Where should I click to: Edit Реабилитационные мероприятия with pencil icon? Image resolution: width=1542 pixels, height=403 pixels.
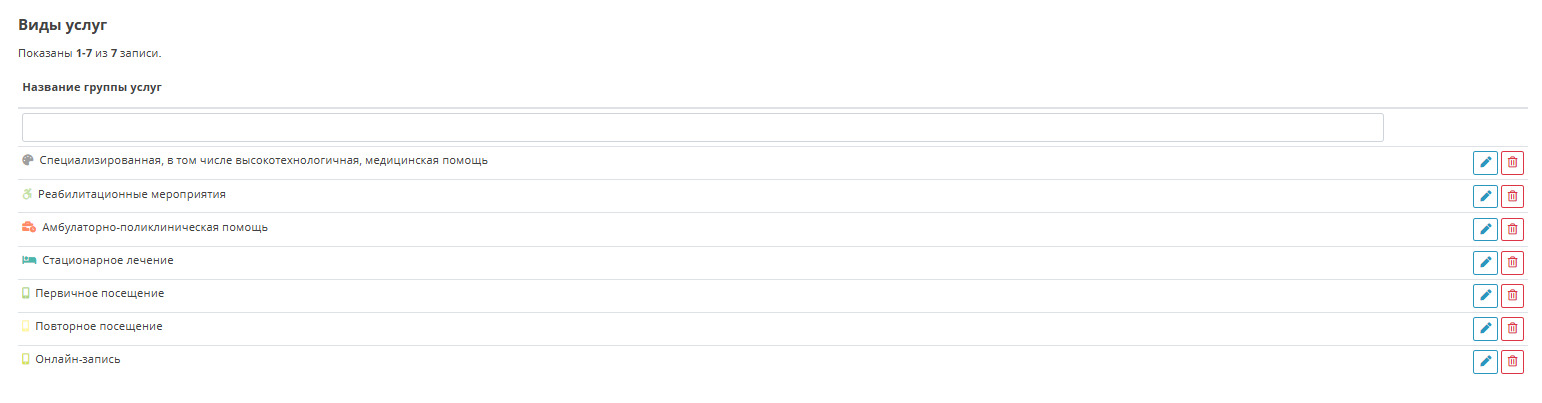[x=1485, y=196]
